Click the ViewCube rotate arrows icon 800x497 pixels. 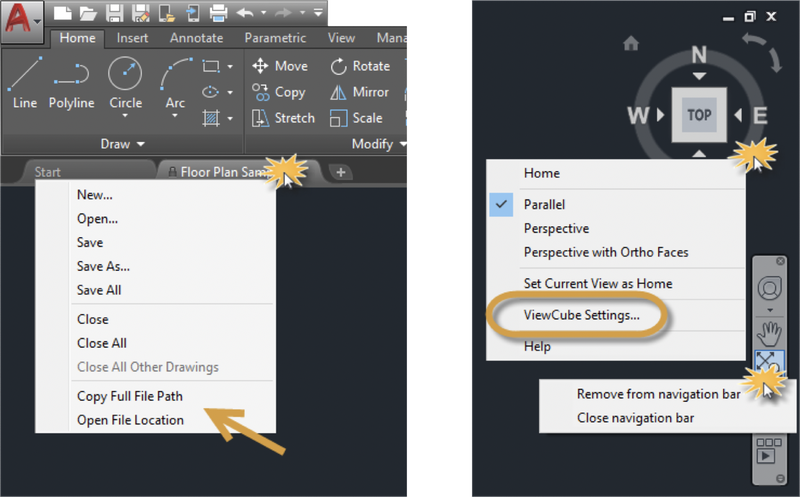pyautogui.click(x=762, y=53)
